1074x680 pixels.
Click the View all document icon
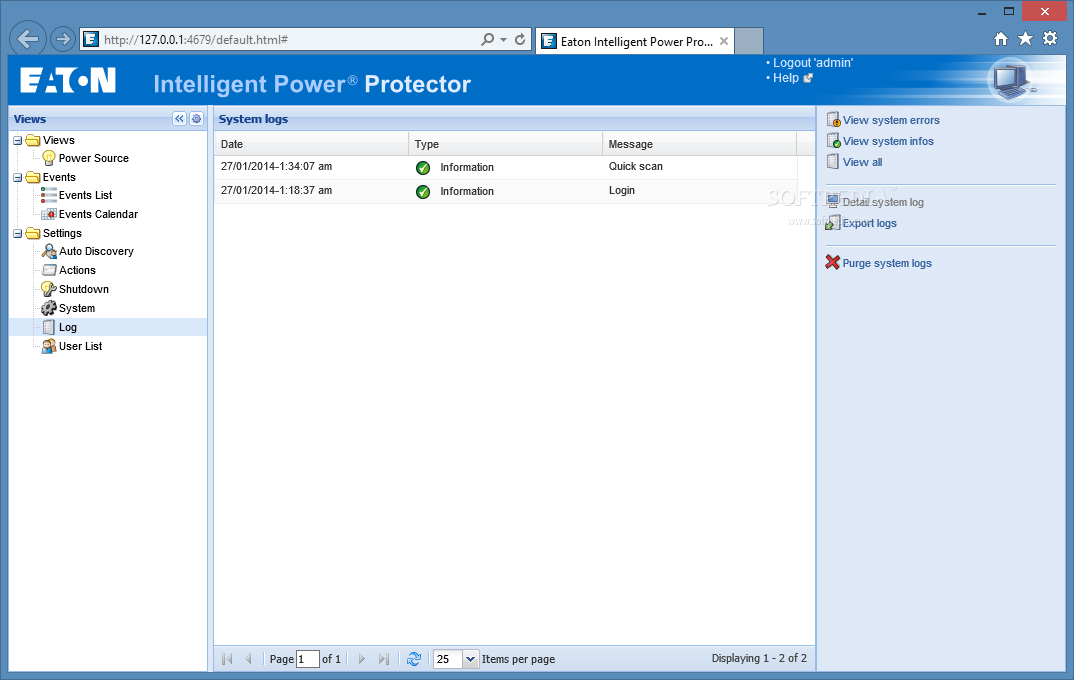tap(832, 162)
